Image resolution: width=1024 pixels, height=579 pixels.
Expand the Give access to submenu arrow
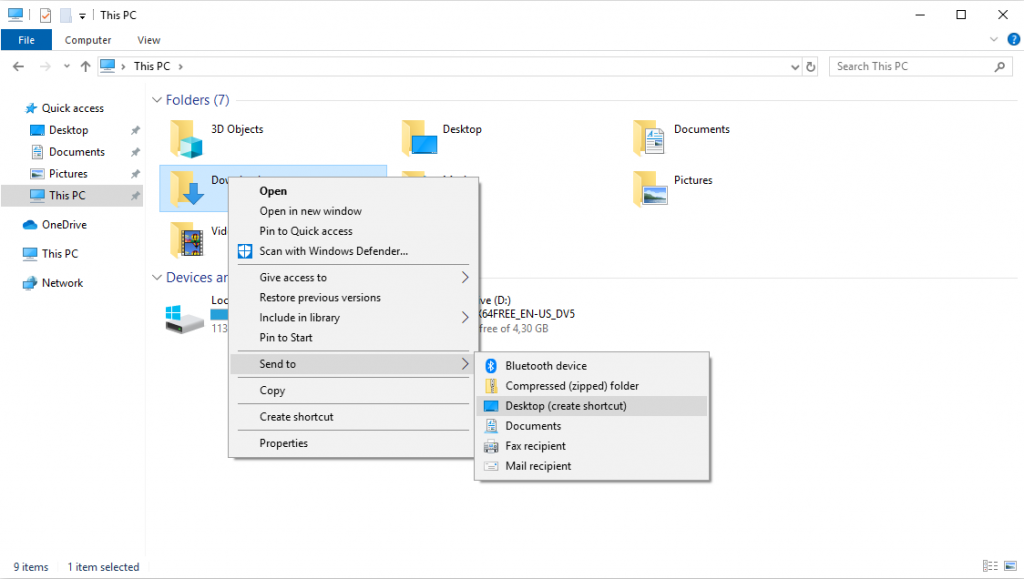465,277
